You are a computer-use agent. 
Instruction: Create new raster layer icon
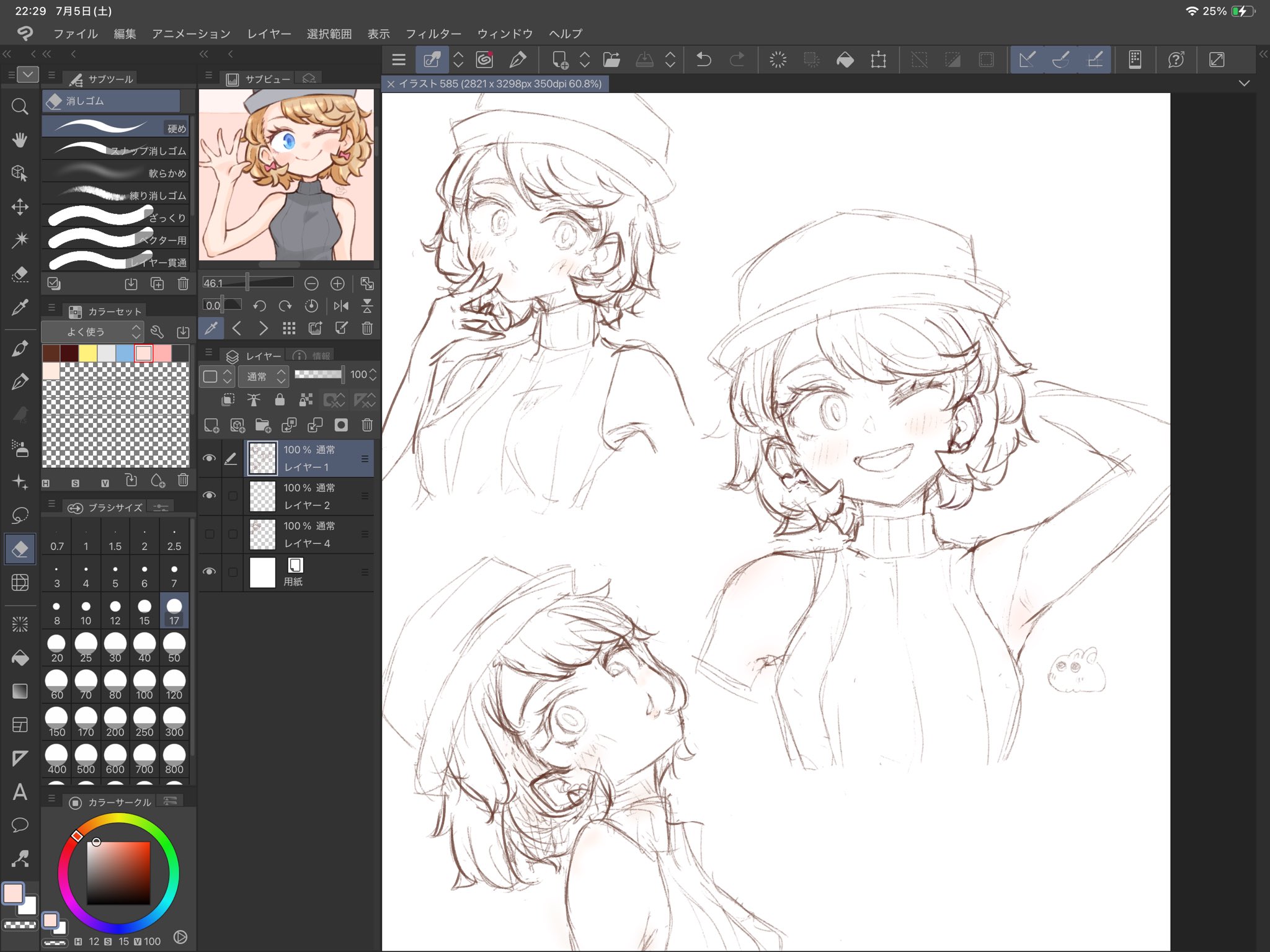(211, 425)
